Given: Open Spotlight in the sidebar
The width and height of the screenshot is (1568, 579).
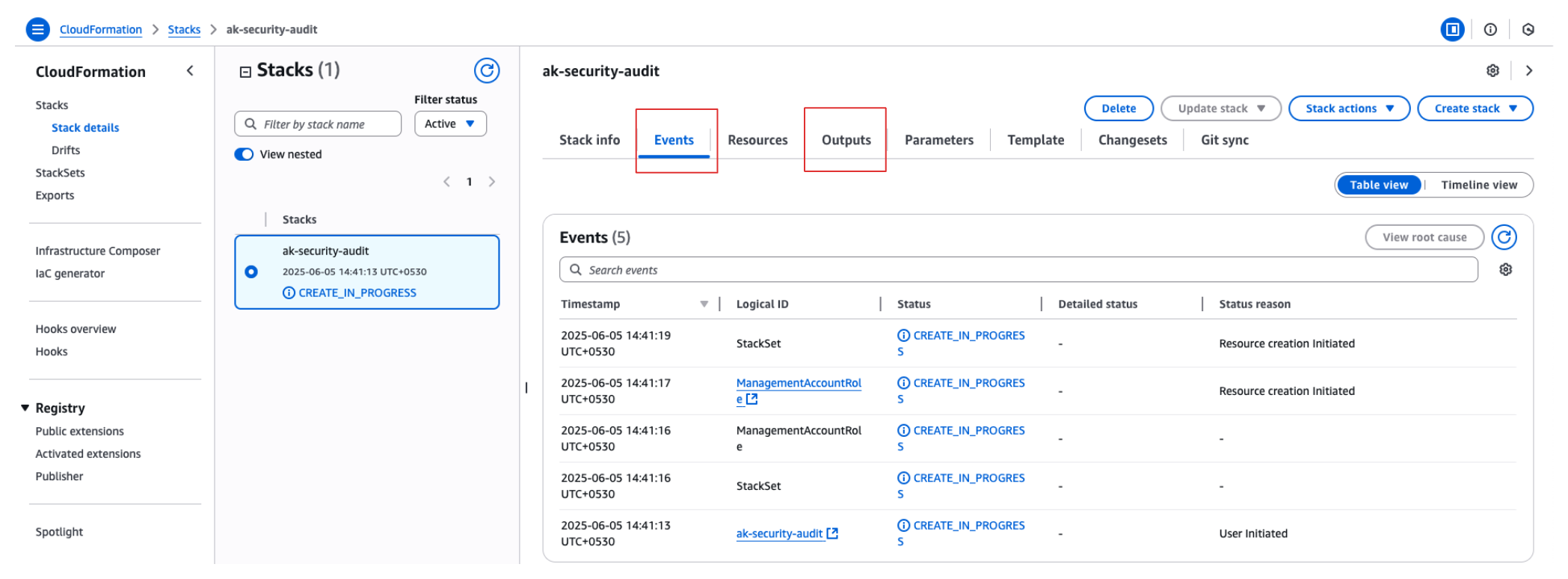Looking at the screenshot, I should [59, 532].
